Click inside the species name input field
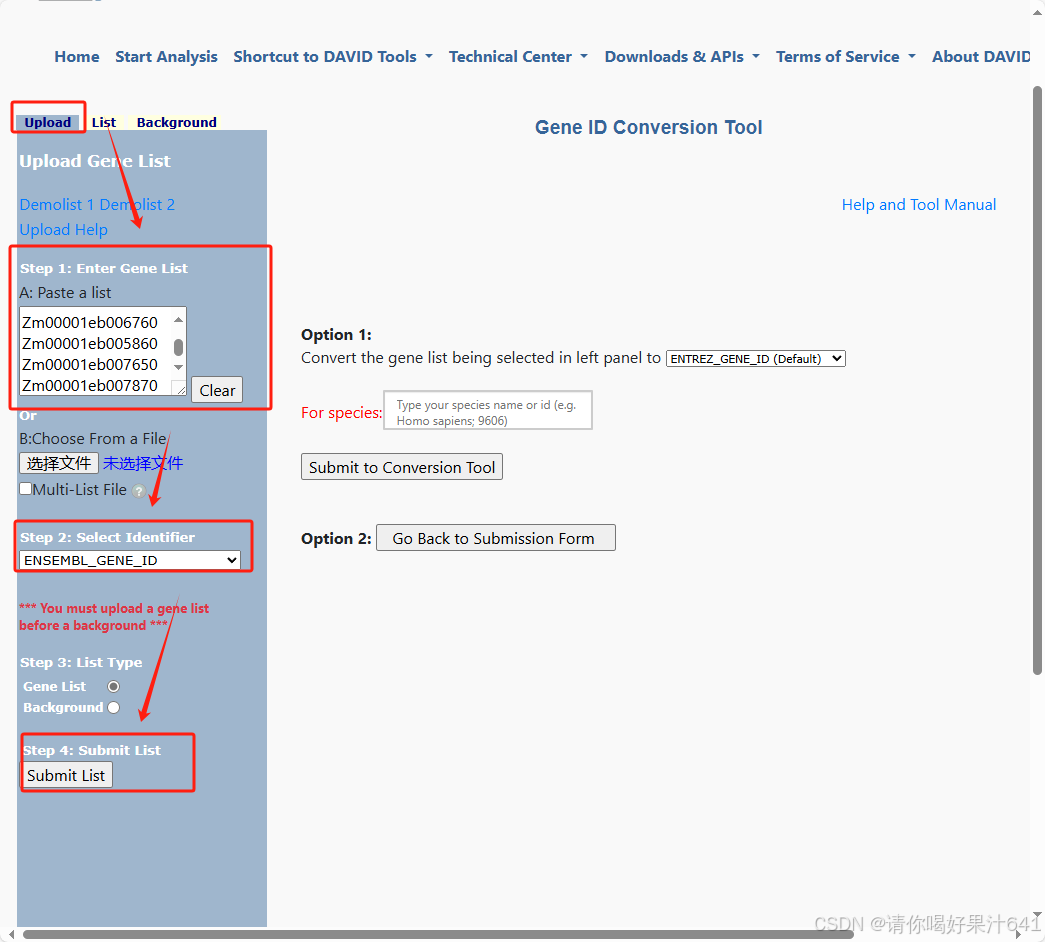 tap(488, 411)
